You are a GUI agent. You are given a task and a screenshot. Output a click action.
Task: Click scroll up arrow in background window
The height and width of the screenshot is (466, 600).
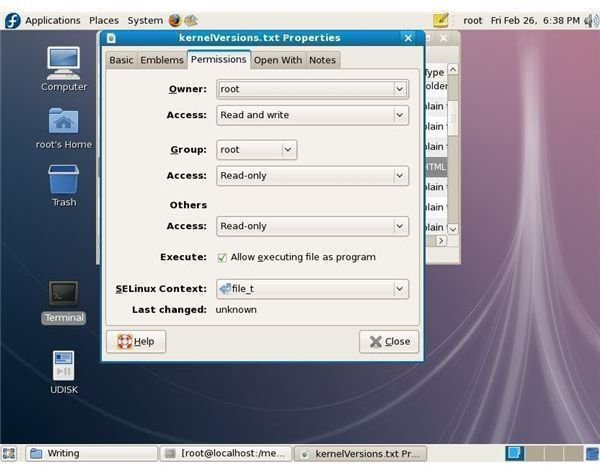tap(453, 69)
